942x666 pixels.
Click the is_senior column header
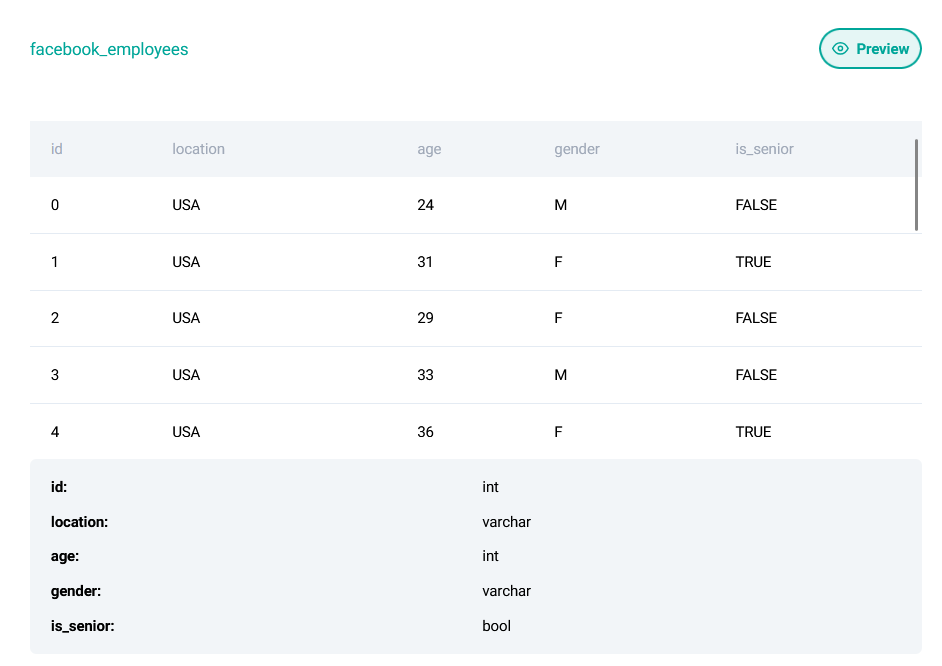click(762, 149)
